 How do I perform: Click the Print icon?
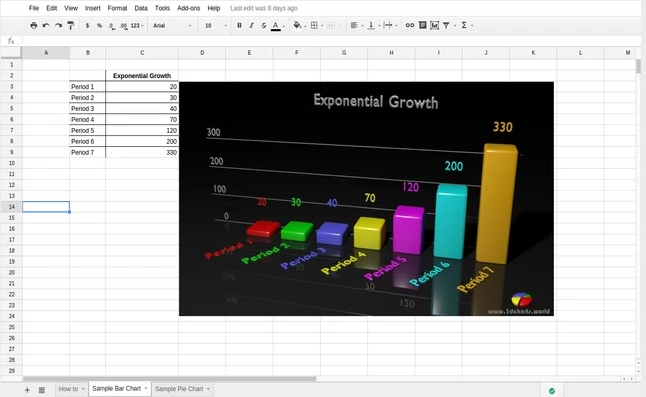click(34, 26)
